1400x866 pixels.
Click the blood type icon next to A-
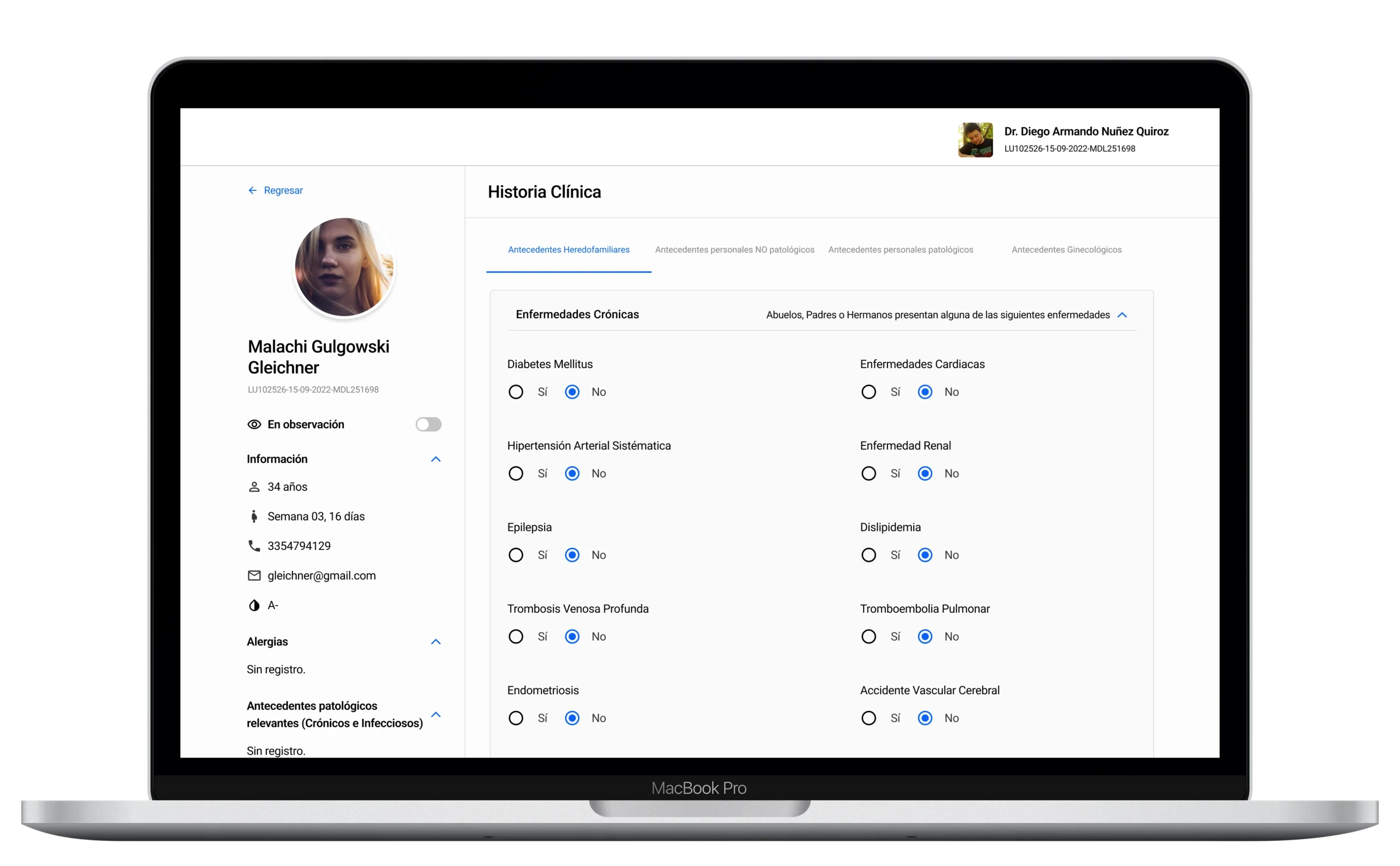[254, 605]
